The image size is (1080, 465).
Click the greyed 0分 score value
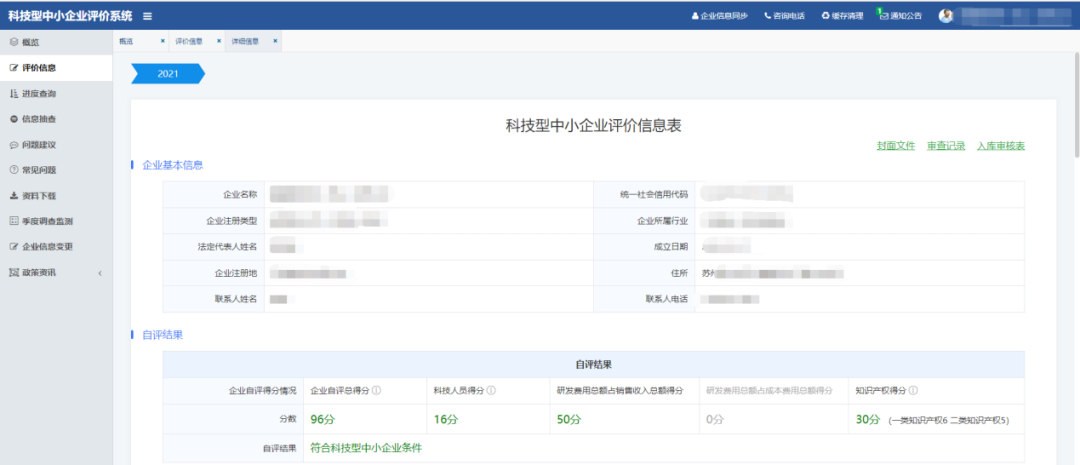point(714,419)
